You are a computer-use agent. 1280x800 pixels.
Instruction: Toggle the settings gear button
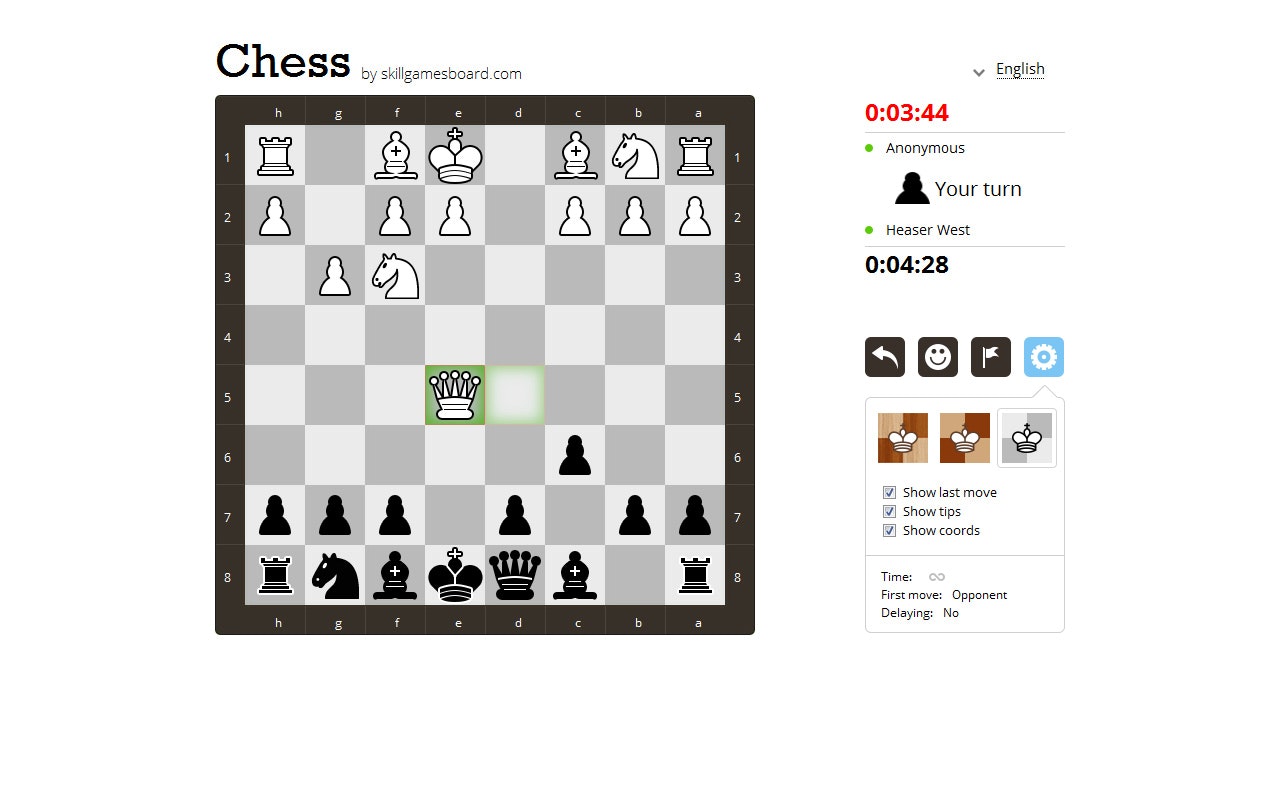(1044, 357)
